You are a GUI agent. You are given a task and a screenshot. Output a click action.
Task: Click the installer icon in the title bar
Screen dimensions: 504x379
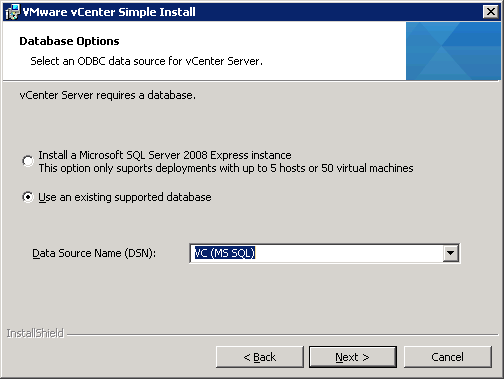point(12,12)
